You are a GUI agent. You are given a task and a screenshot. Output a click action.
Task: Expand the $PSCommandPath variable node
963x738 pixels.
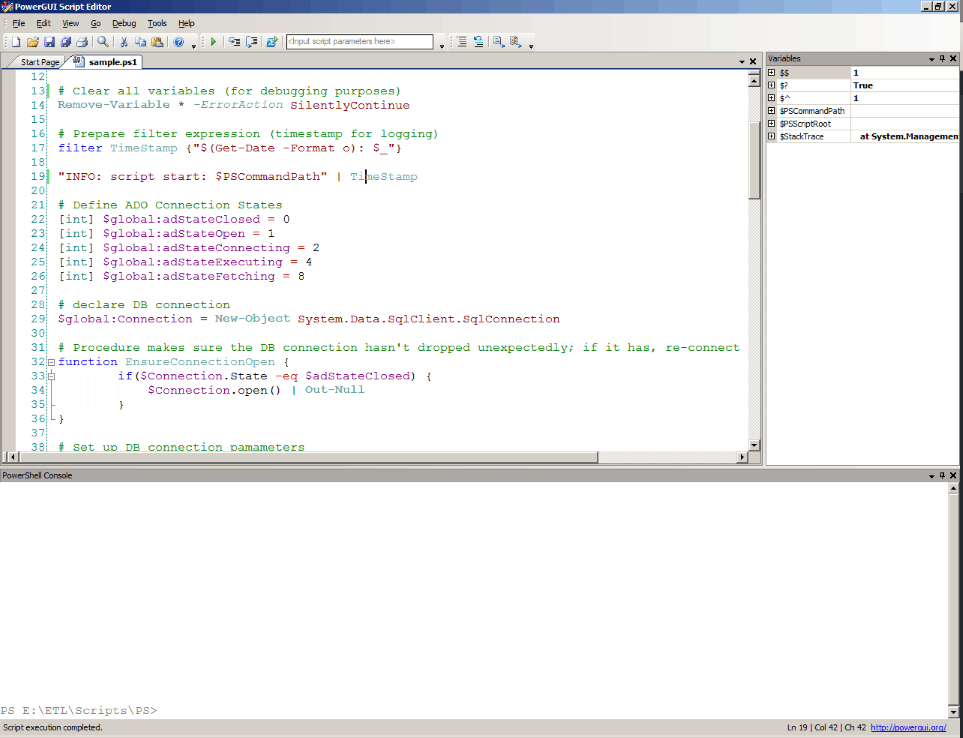click(x=771, y=111)
